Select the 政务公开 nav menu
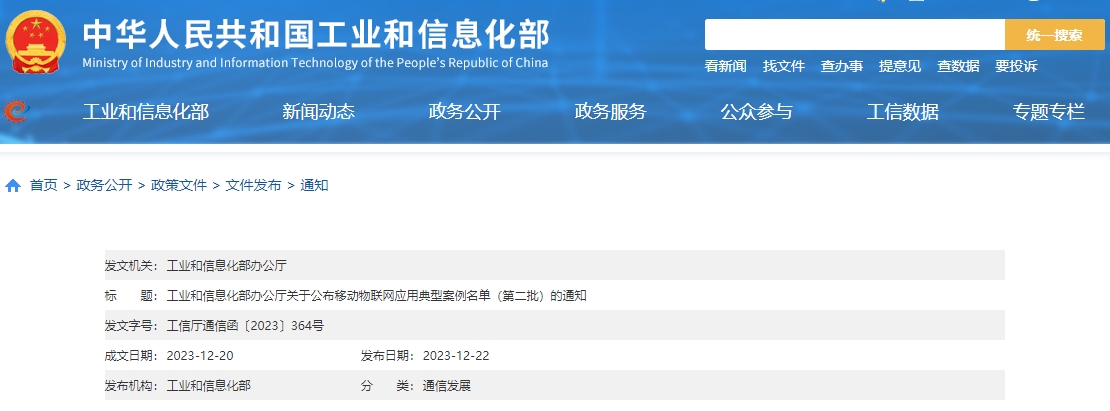 coord(464,112)
